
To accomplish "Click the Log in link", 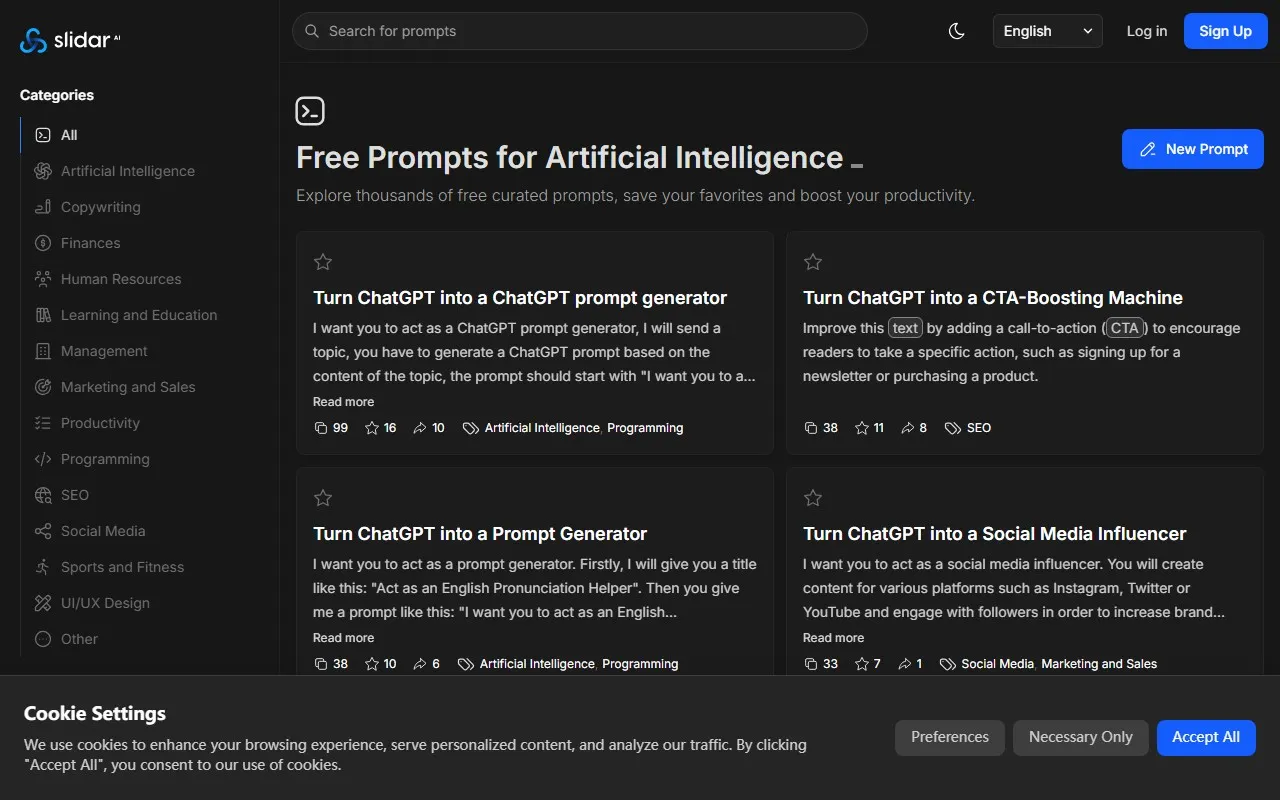I will pos(1146,31).
